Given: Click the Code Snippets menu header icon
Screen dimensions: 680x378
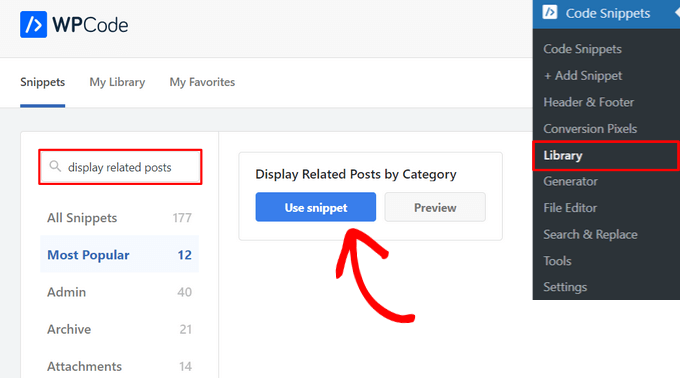Looking at the screenshot, I should click(x=549, y=13).
